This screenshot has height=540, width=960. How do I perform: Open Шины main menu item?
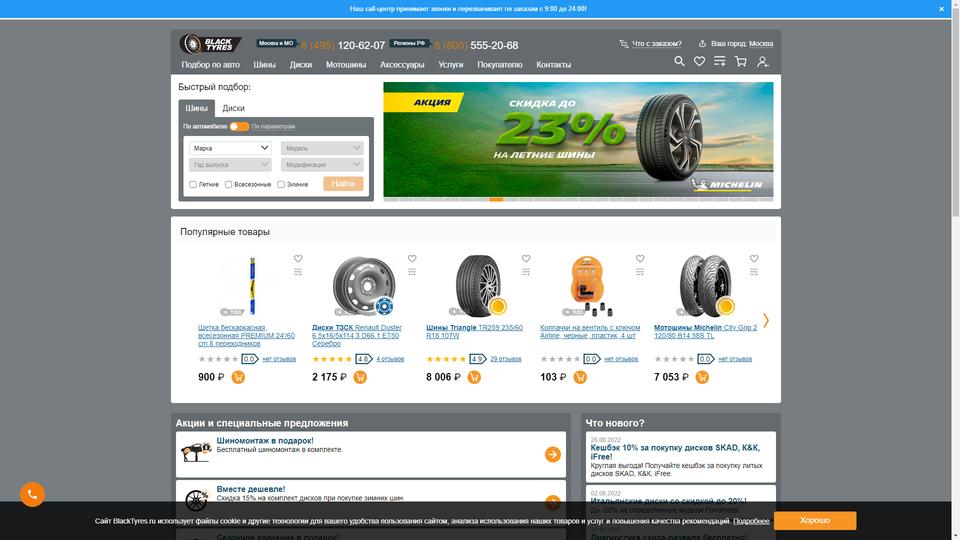click(264, 64)
